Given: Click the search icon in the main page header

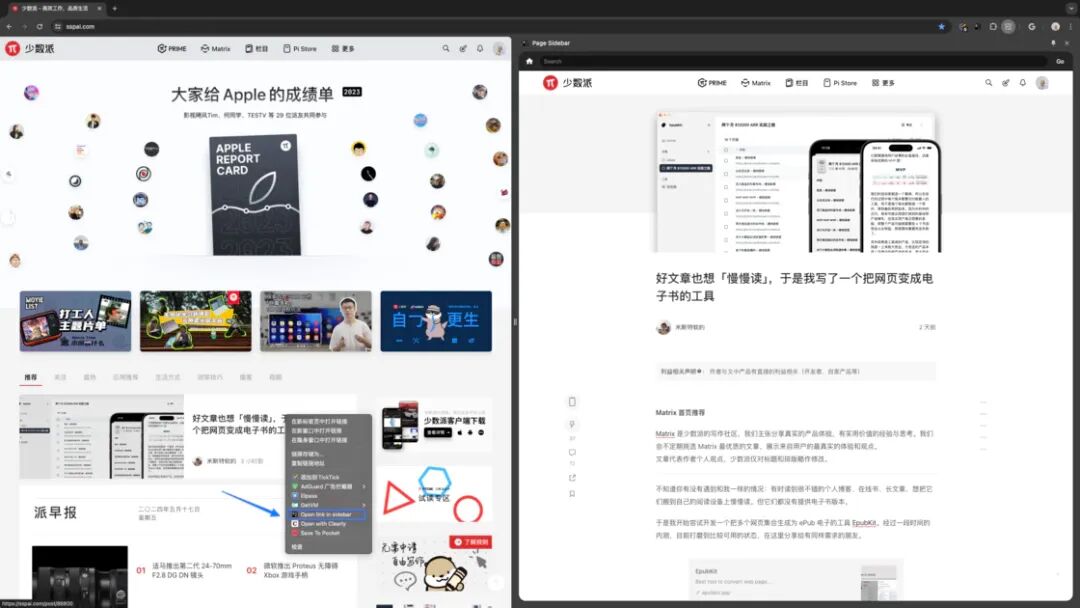Looking at the screenshot, I should coord(446,49).
